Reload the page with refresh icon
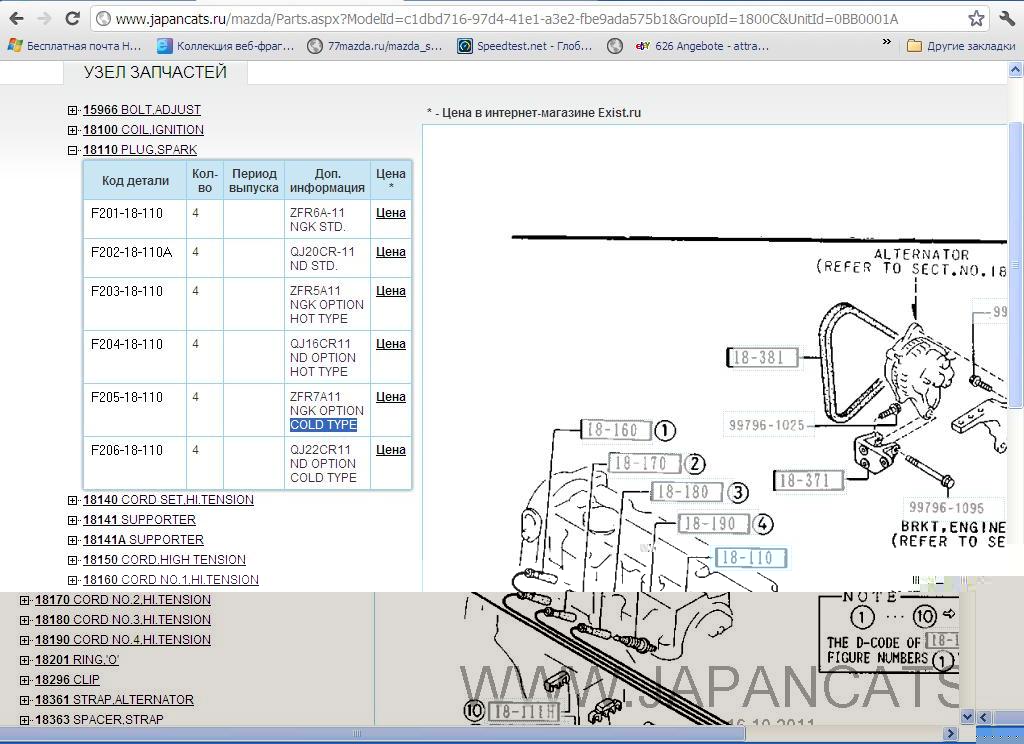This screenshot has width=1024, height=744. (72, 19)
